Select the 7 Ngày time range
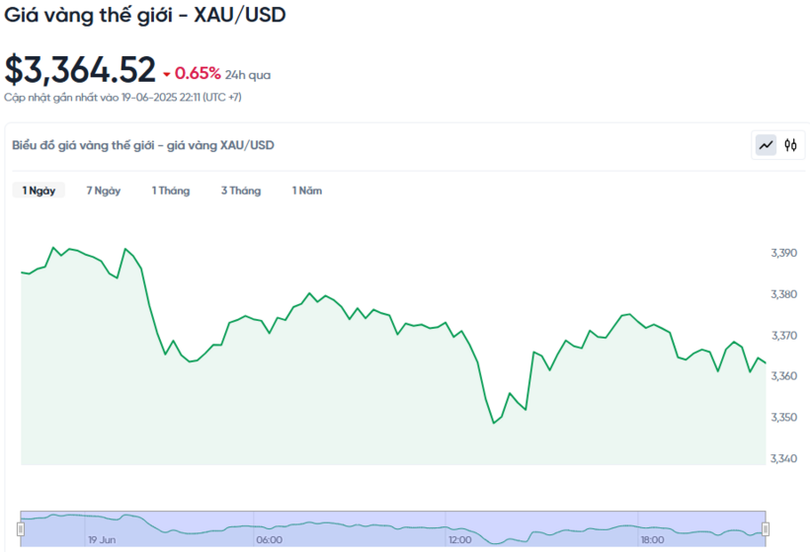Viewport: 810px width, 552px height. click(x=103, y=190)
